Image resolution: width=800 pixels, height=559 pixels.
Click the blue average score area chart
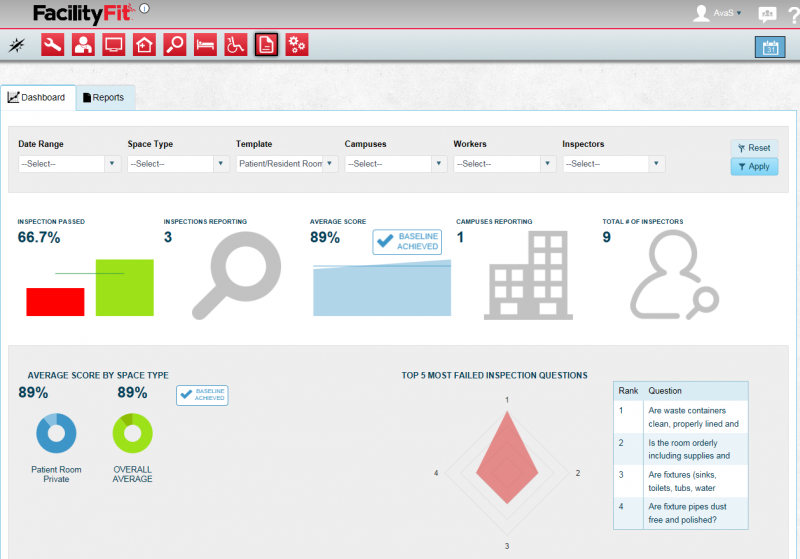click(382, 288)
